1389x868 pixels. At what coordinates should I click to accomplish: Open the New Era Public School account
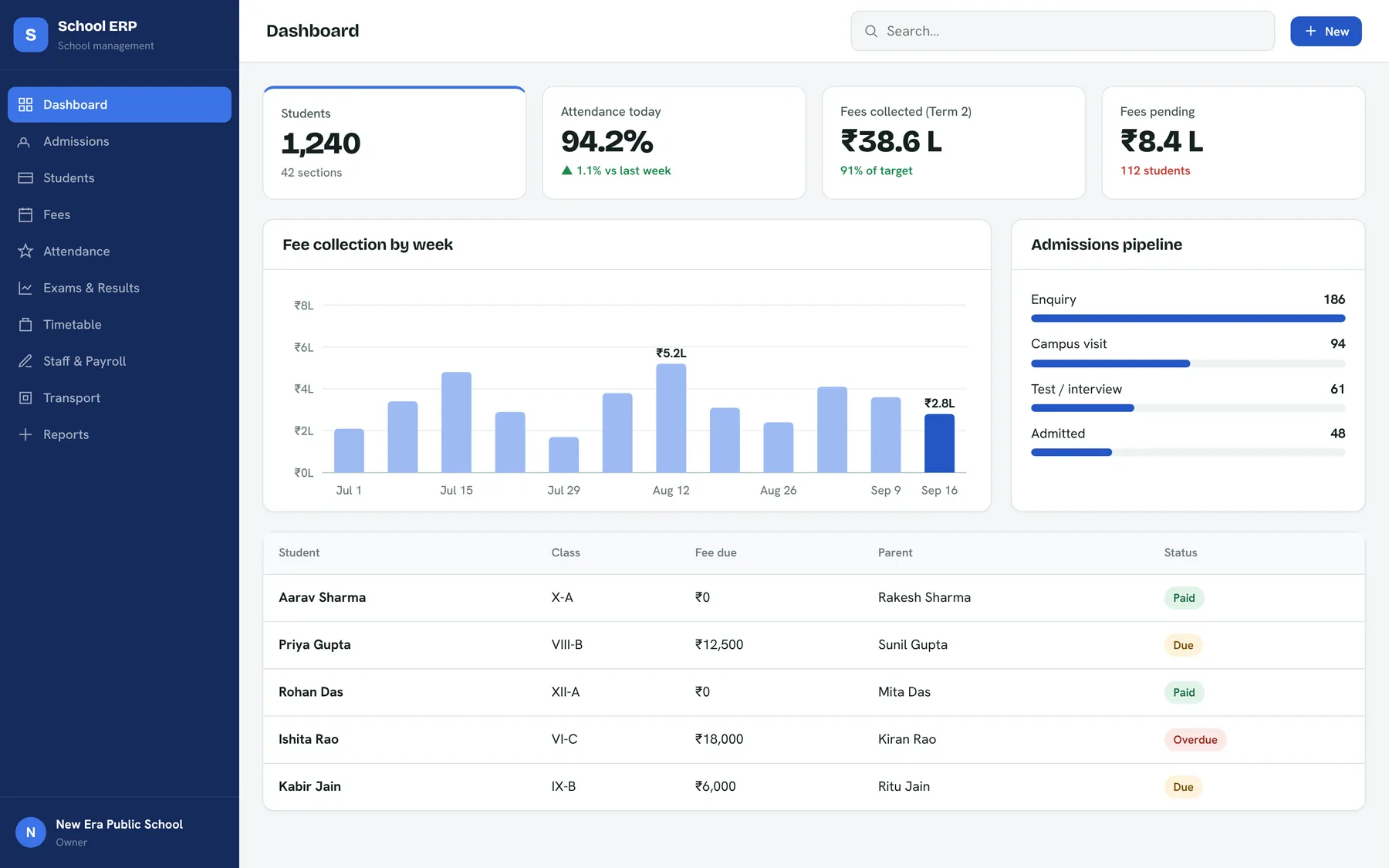point(120,832)
